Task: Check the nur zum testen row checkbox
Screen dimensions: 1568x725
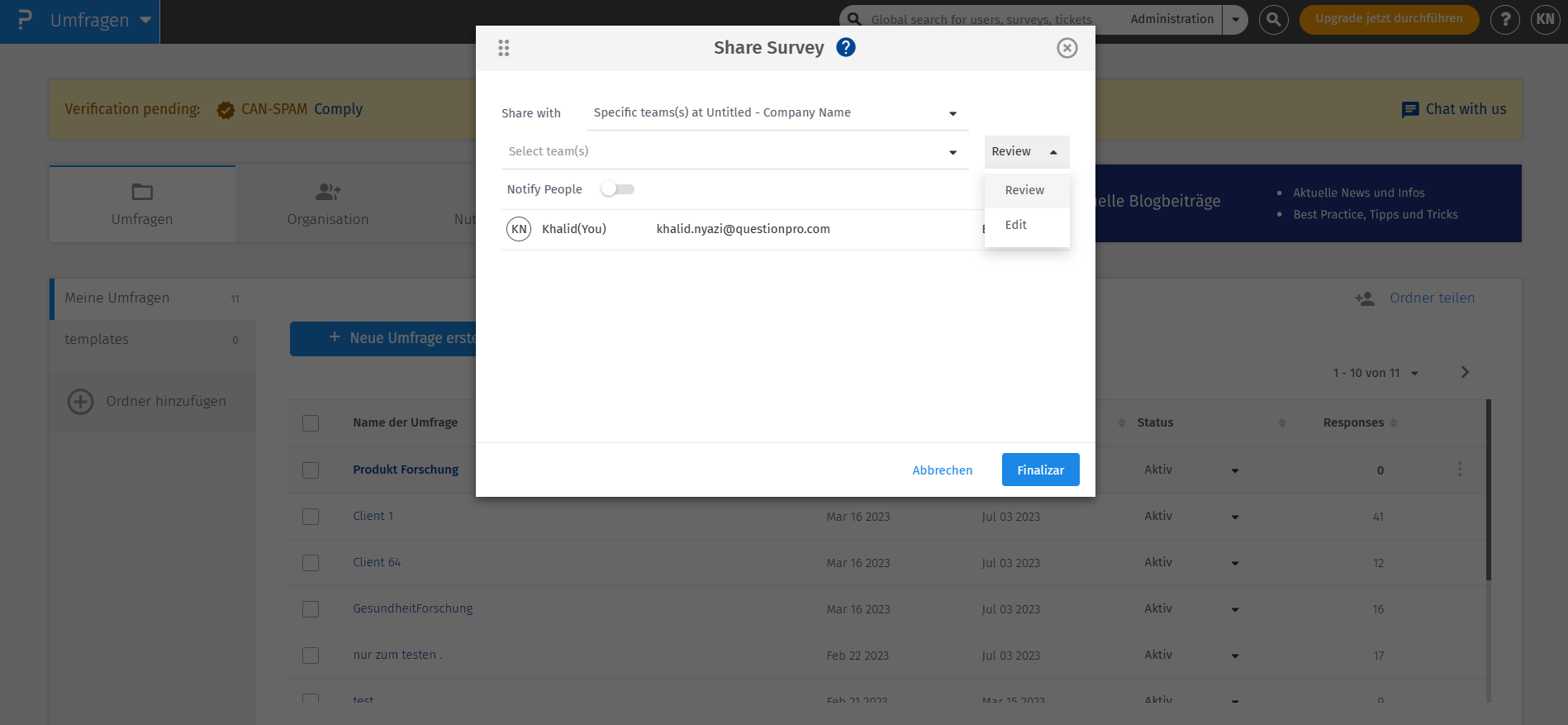Action: [x=311, y=656]
